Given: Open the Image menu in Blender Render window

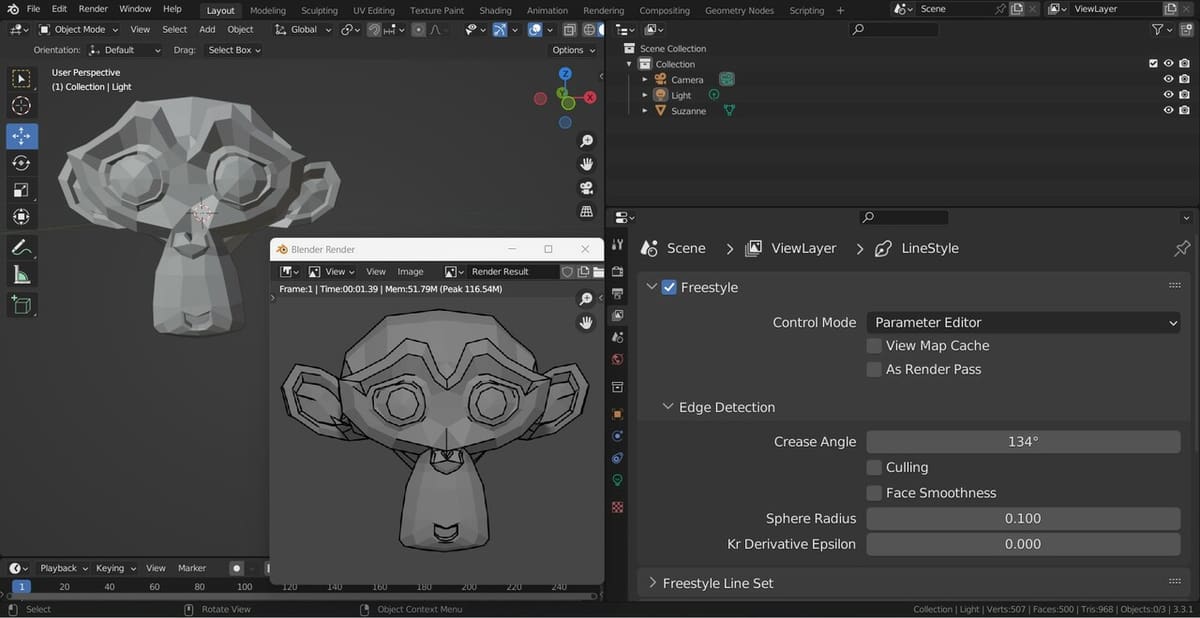Looking at the screenshot, I should 410,271.
